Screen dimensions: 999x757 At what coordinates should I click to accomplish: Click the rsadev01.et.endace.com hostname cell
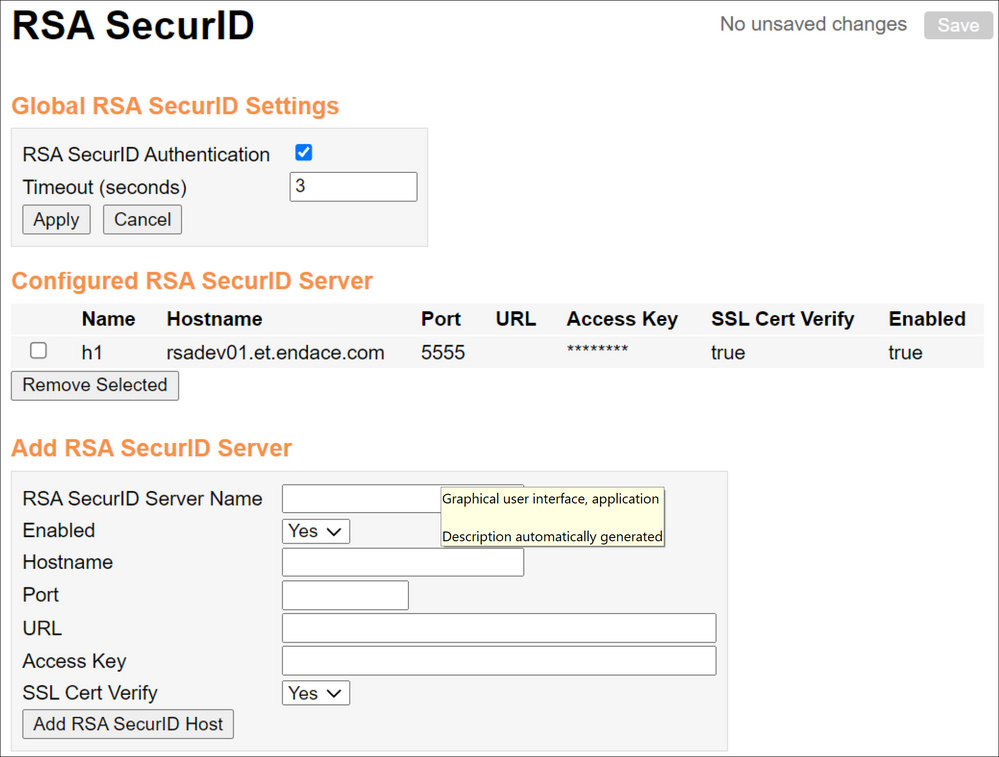tap(275, 352)
